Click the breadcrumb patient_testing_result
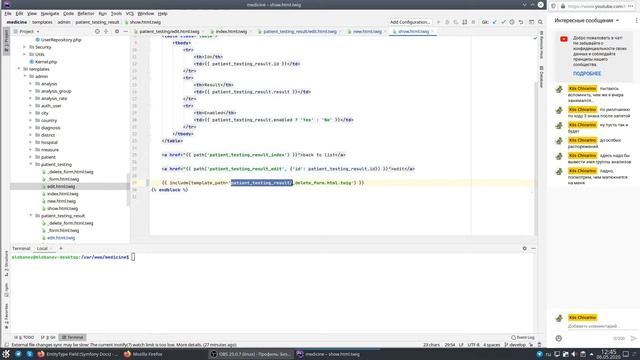 point(97,22)
